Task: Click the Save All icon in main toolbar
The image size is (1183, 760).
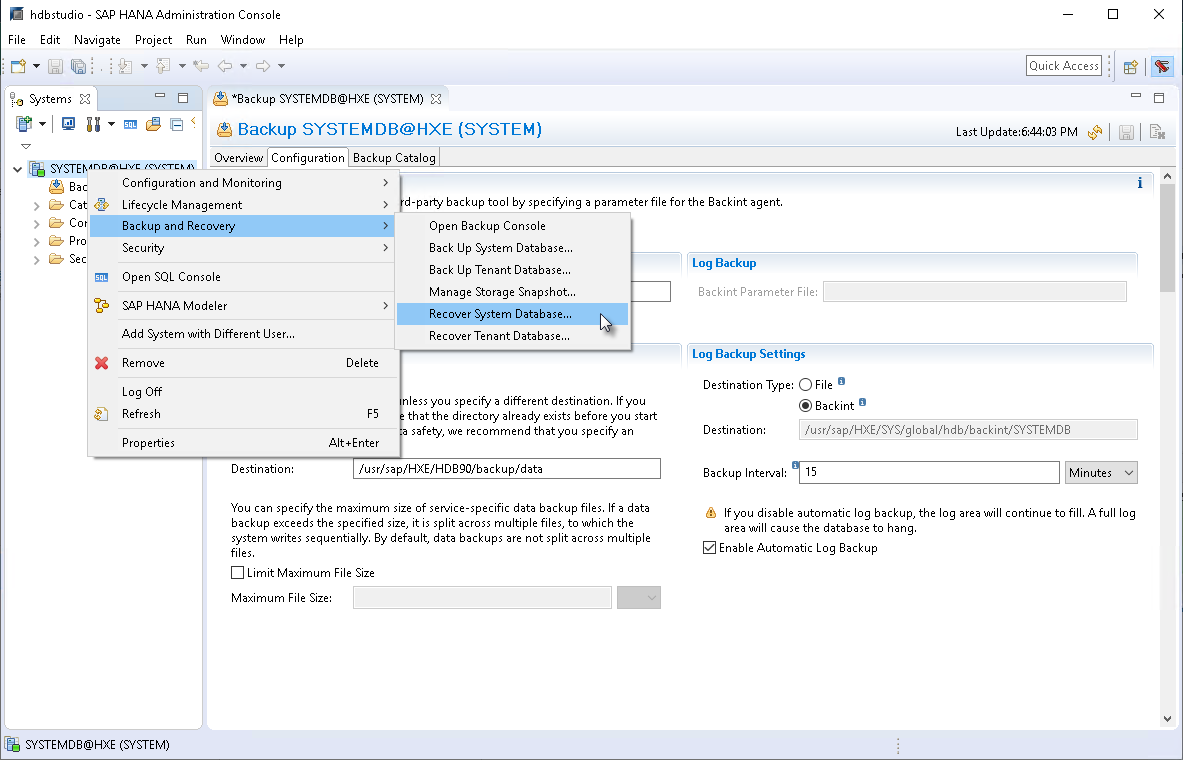Action: click(x=78, y=66)
